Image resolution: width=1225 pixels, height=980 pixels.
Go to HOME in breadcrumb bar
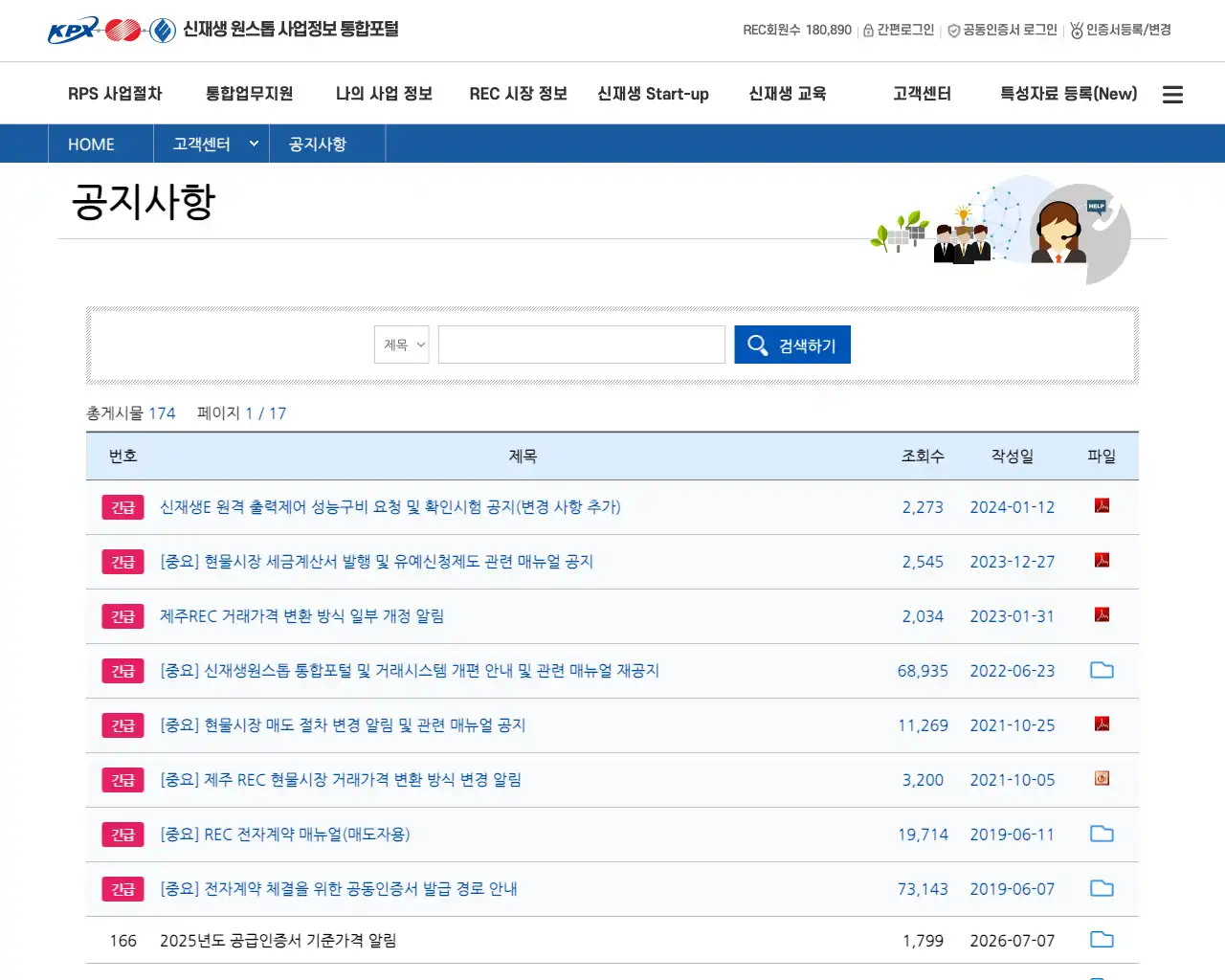coord(91,144)
